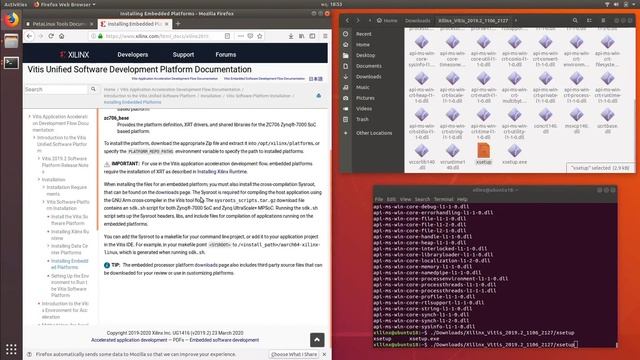Open the terminal Help menu
This screenshot has width=640, height=360.
(x=462, y=199)
